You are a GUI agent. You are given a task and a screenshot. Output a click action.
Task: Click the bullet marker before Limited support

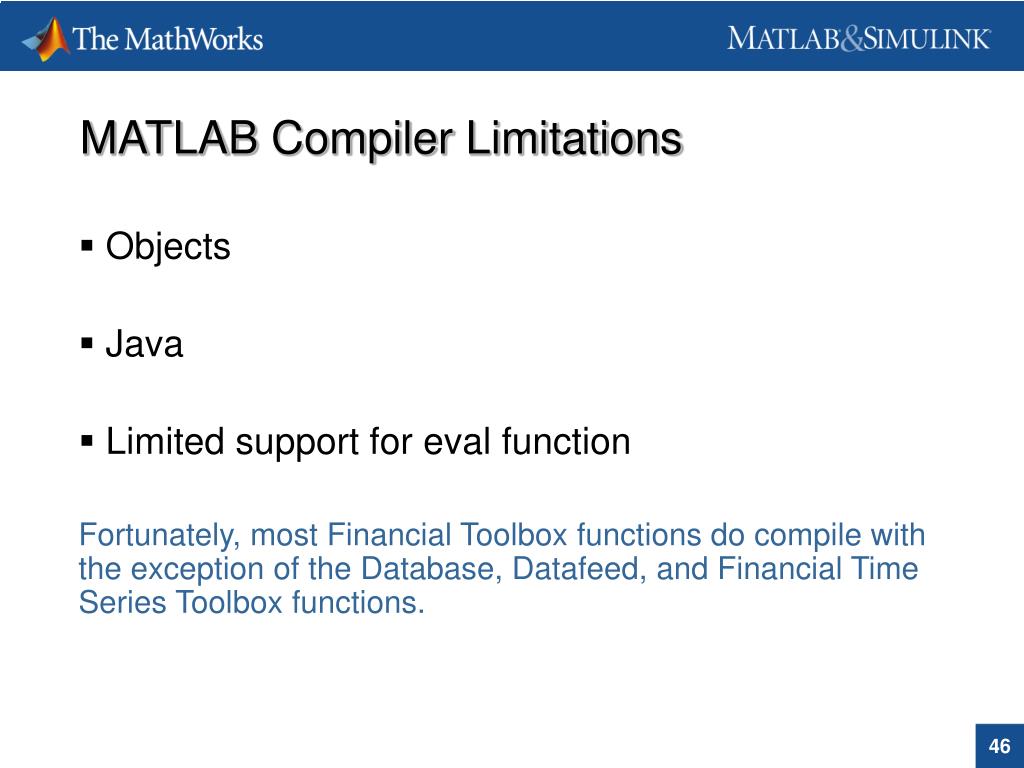point(87,441)
